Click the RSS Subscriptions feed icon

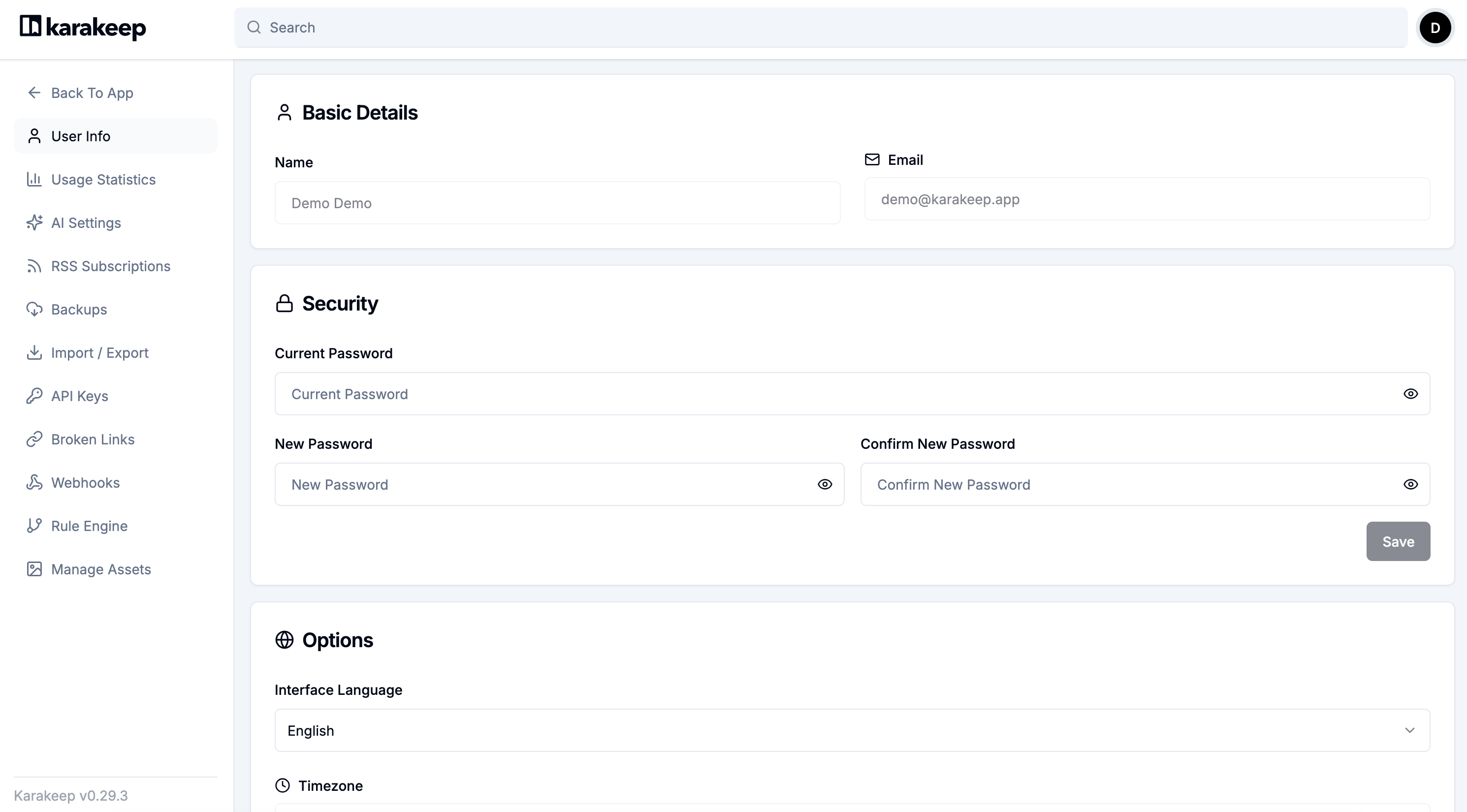pyautogui.click(x=34, y=266)
